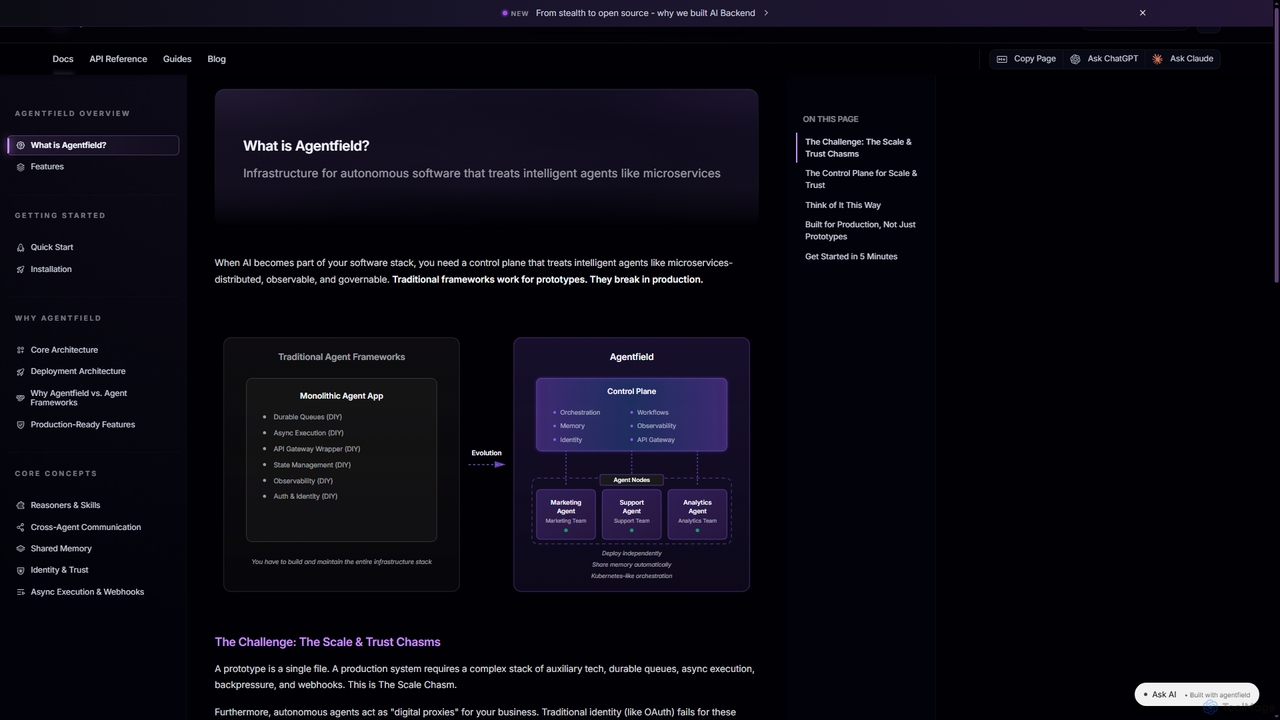1280x720 pixels.
Task: Jump to Think of It This Way
Action: 843,205
